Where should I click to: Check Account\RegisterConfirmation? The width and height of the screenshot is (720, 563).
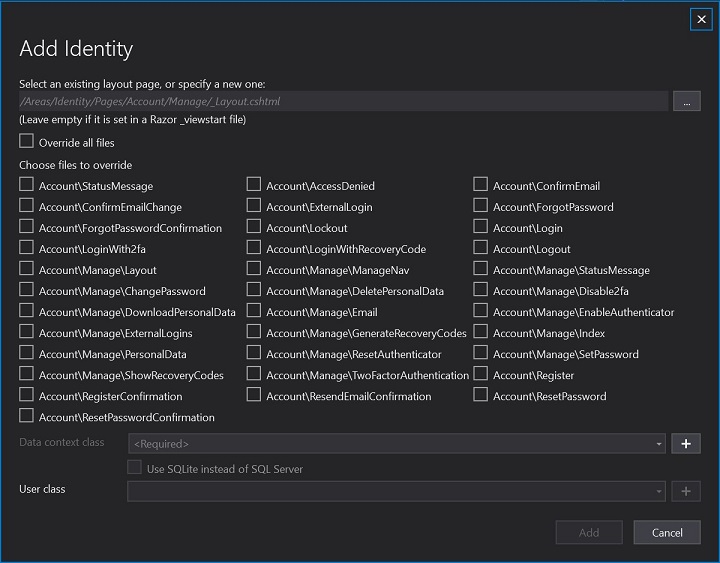click(27, 394)
